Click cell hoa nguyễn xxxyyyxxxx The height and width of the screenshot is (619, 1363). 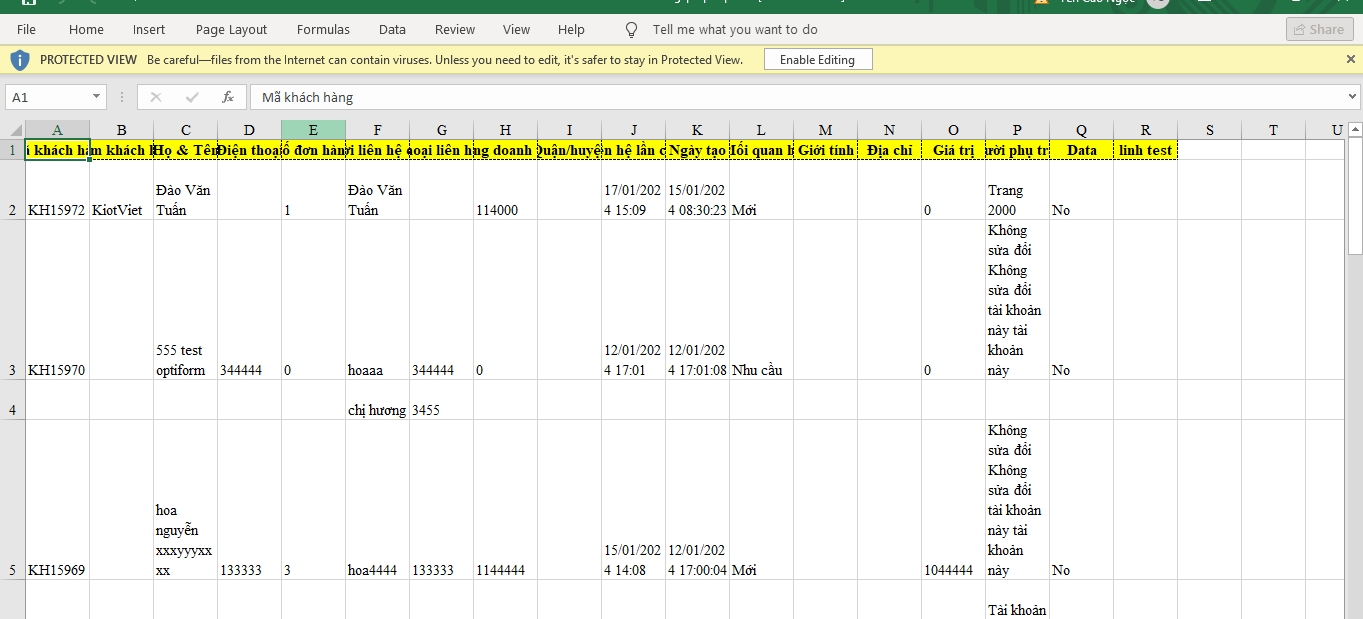pyautogui.click(x=185, y=500)
